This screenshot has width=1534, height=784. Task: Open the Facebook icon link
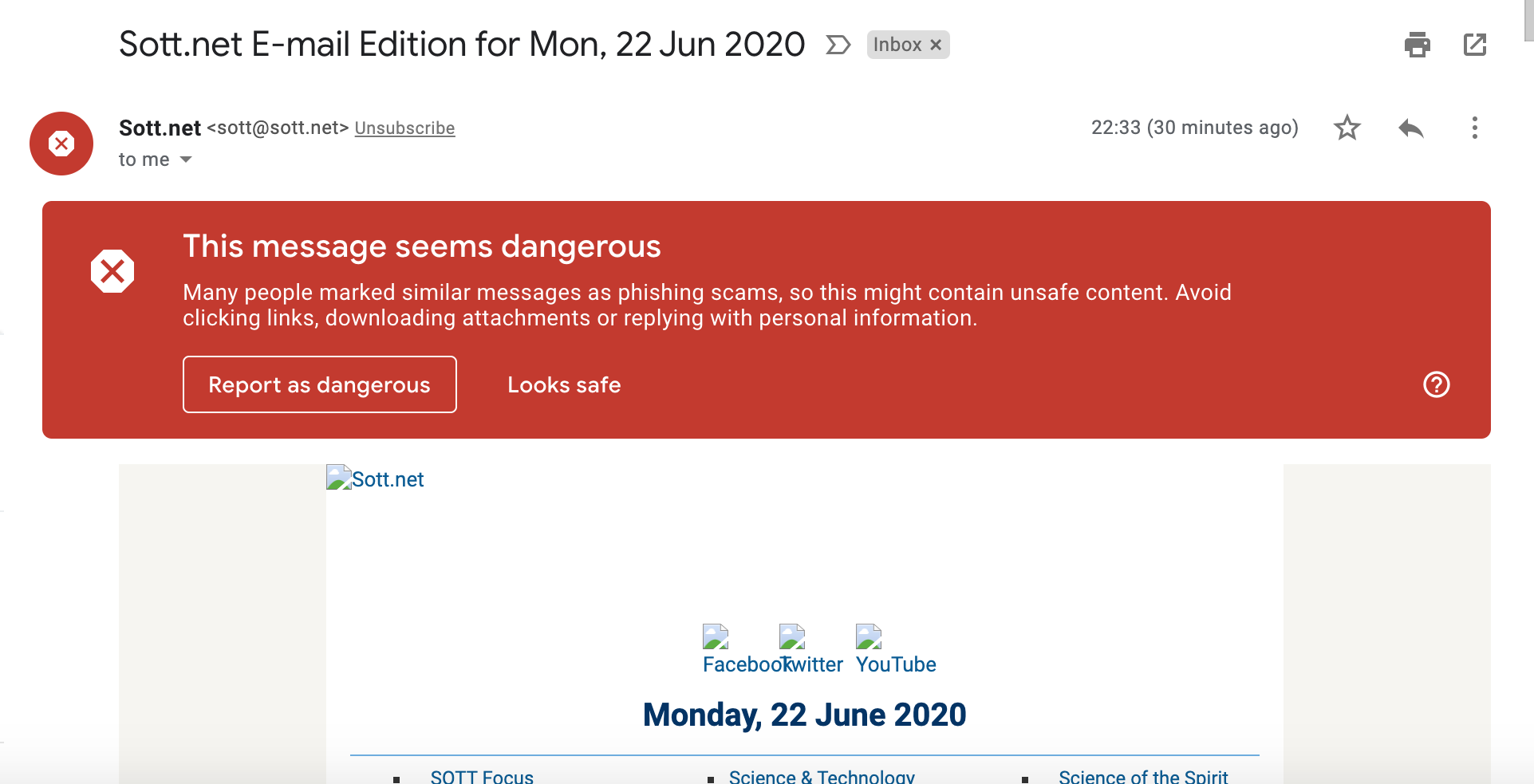716,637
